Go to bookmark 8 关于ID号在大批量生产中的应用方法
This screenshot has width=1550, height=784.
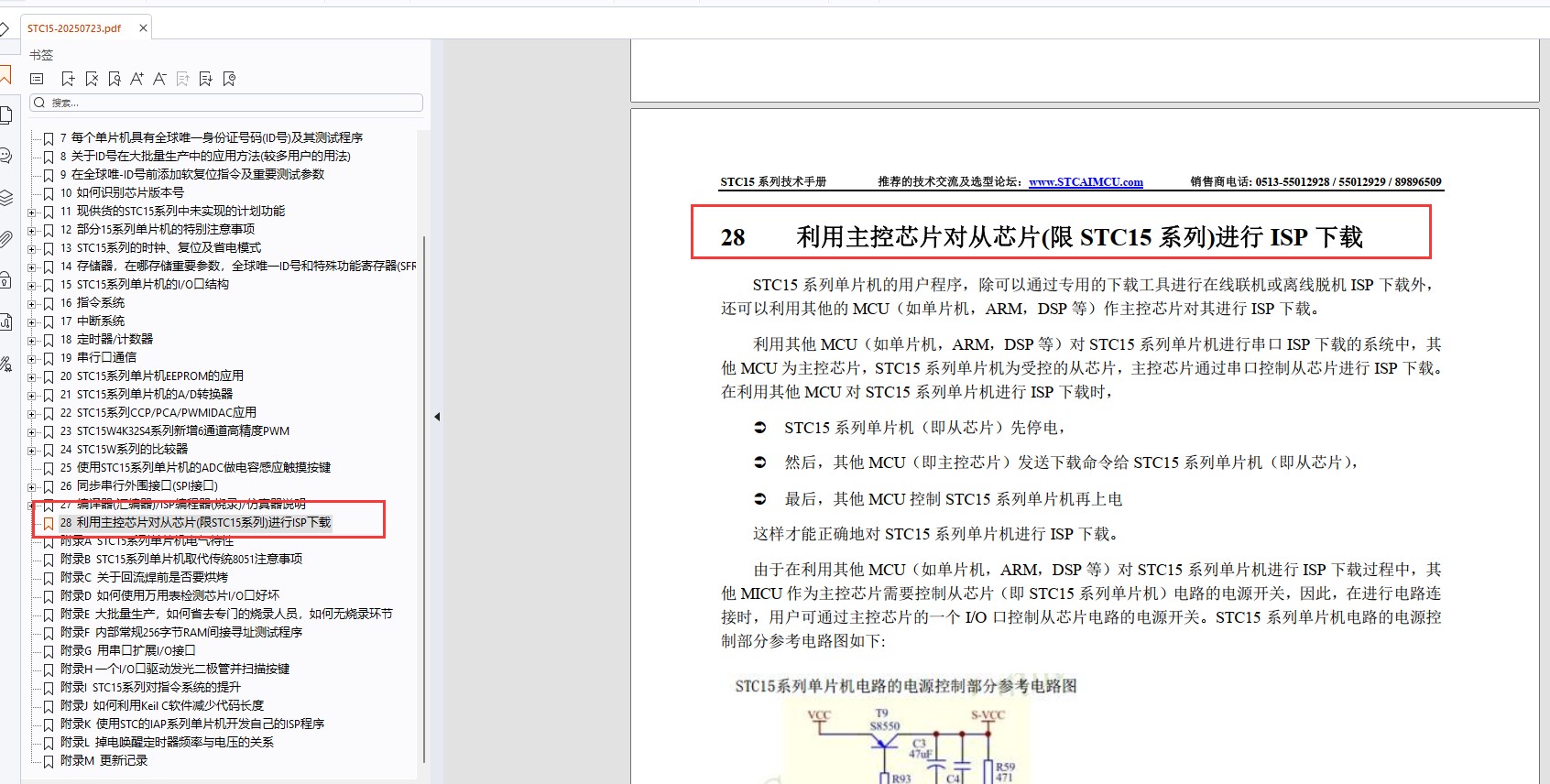point(205,156)
